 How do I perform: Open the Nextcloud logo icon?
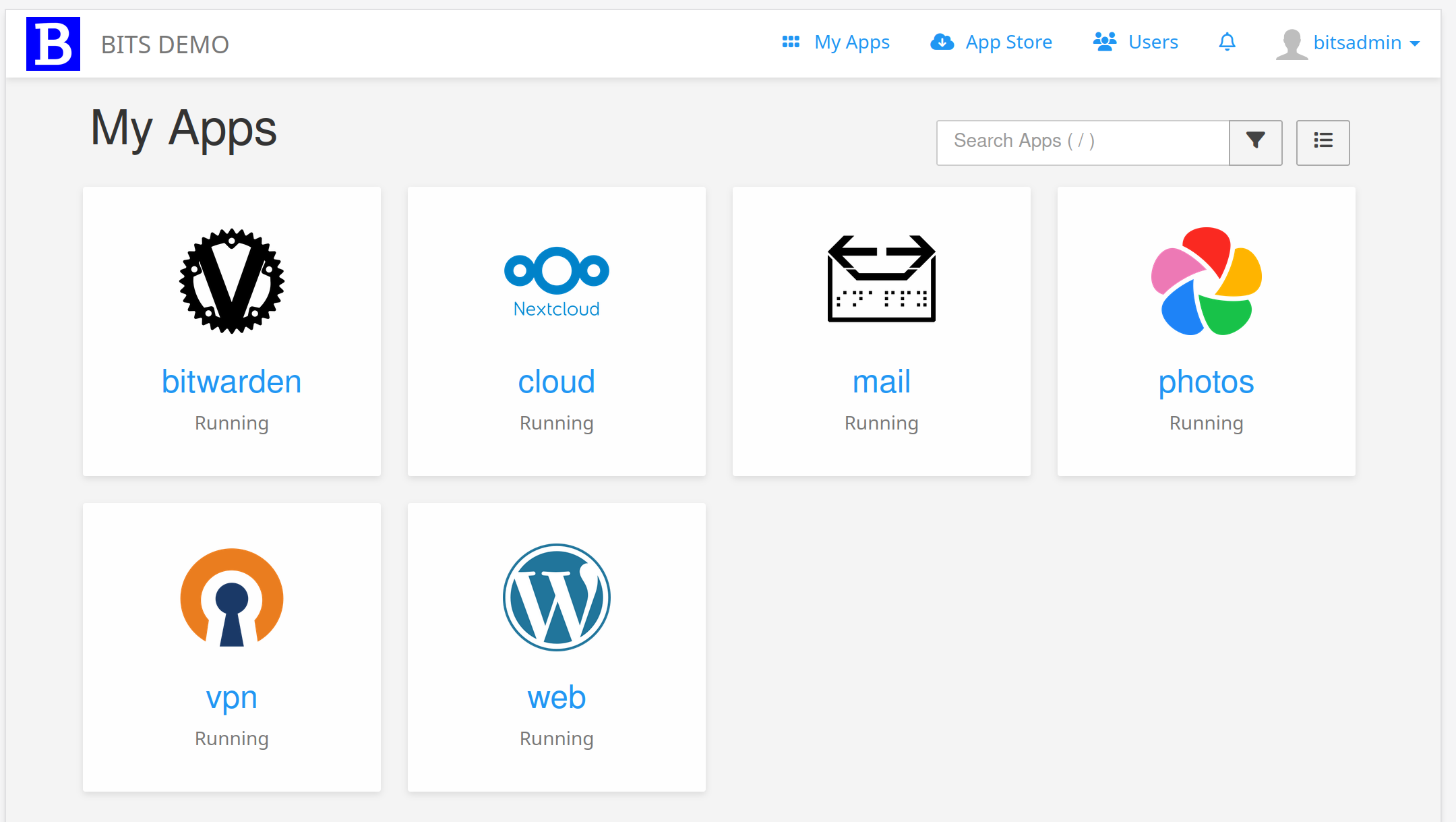[x=557, y=282]
